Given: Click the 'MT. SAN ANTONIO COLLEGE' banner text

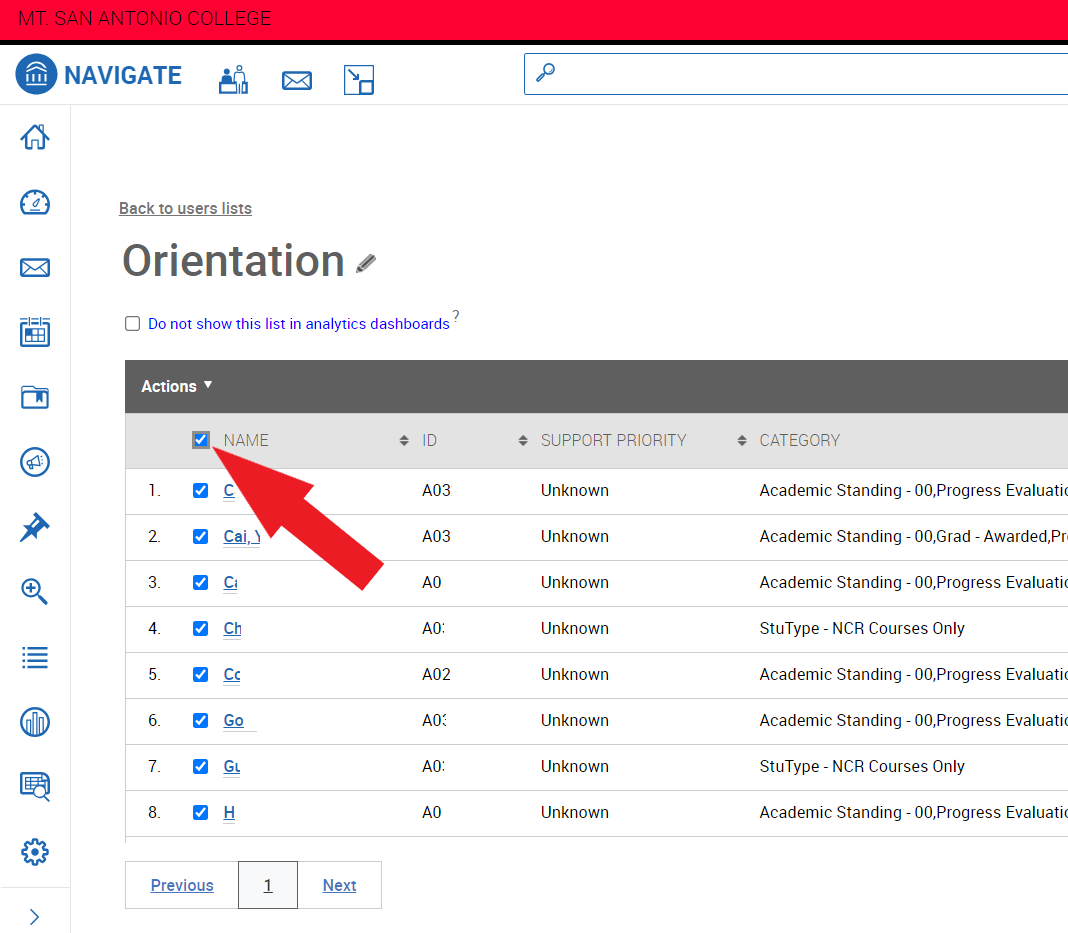Looking at the screenshot, I should 144,18.
